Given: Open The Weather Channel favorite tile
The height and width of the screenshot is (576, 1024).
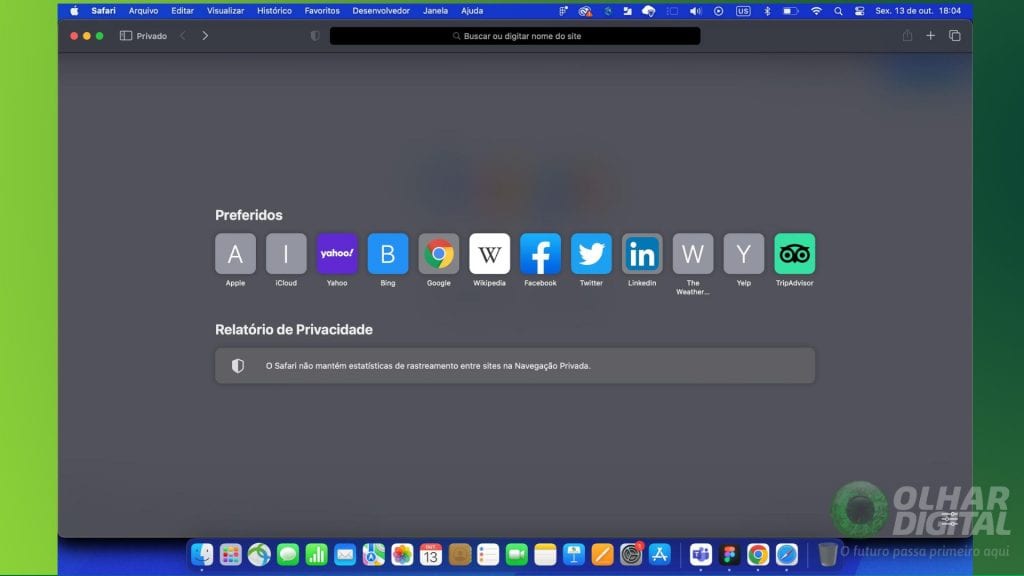Looking at the screenshot, I should click(693, 253).
